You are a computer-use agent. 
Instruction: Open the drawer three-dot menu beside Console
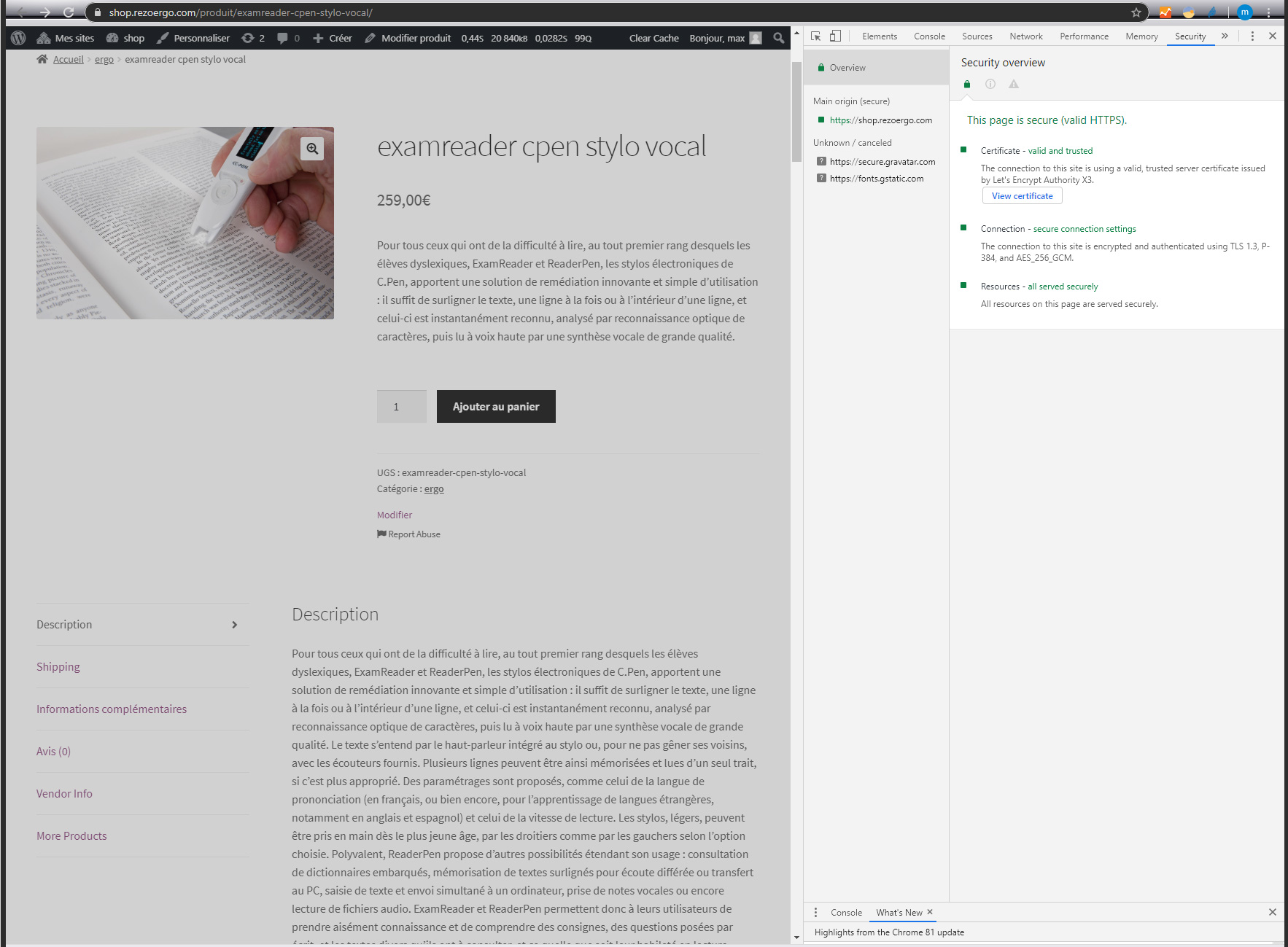[x=815, y=912]
